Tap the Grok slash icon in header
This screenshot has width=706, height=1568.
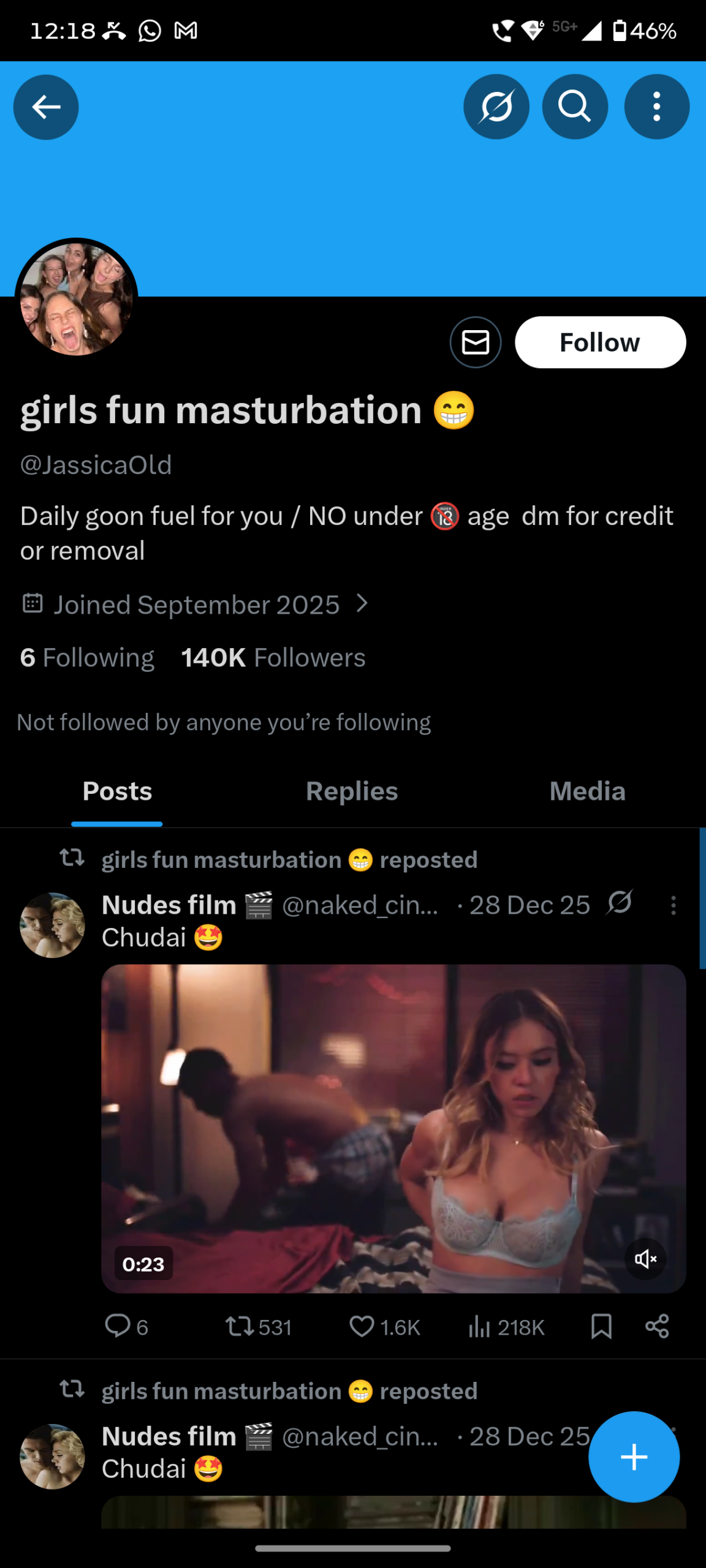496,107
